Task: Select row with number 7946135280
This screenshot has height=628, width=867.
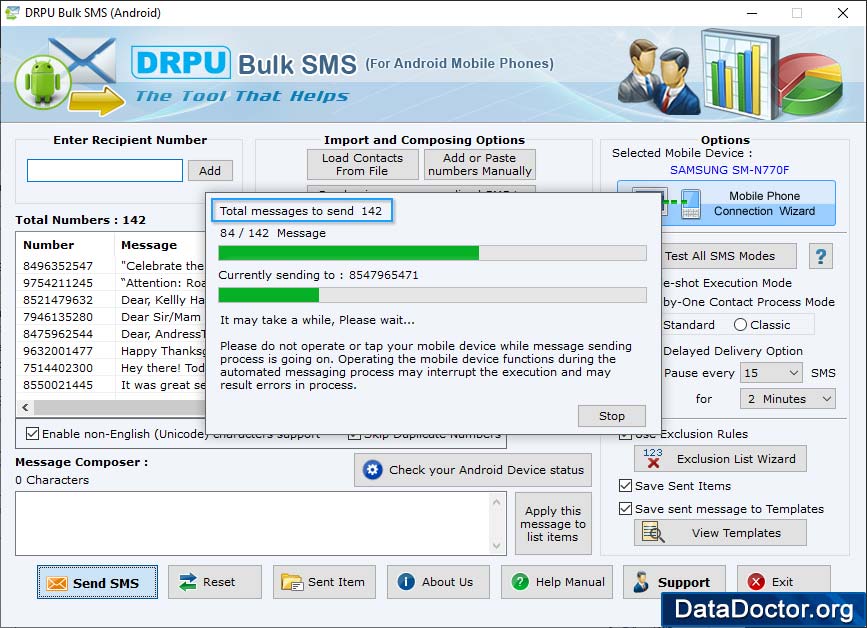Action: point(111,317)
